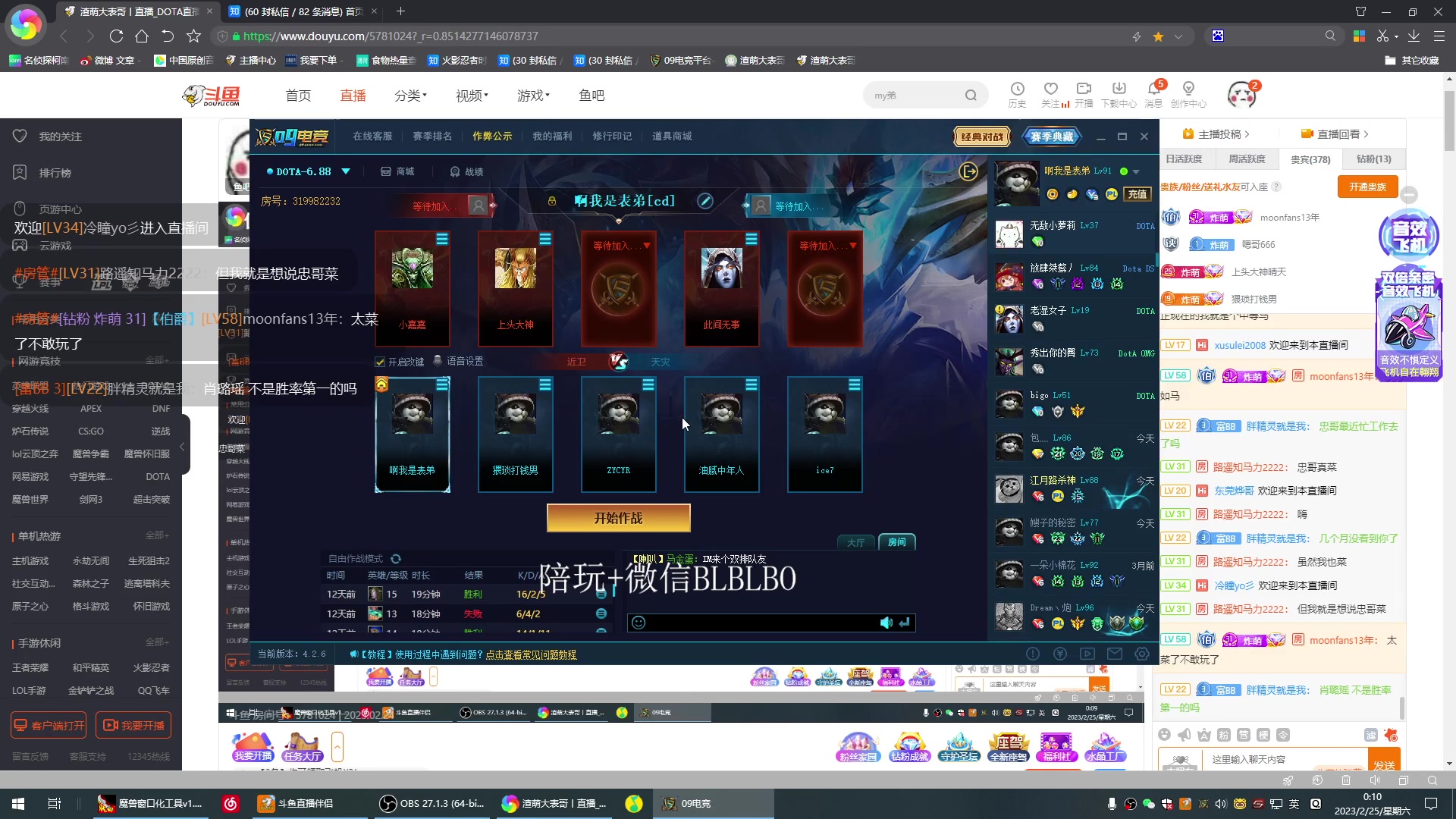Open the Douyu 消息 message bell icon
1456x819 pixels.
[1154, 95]
